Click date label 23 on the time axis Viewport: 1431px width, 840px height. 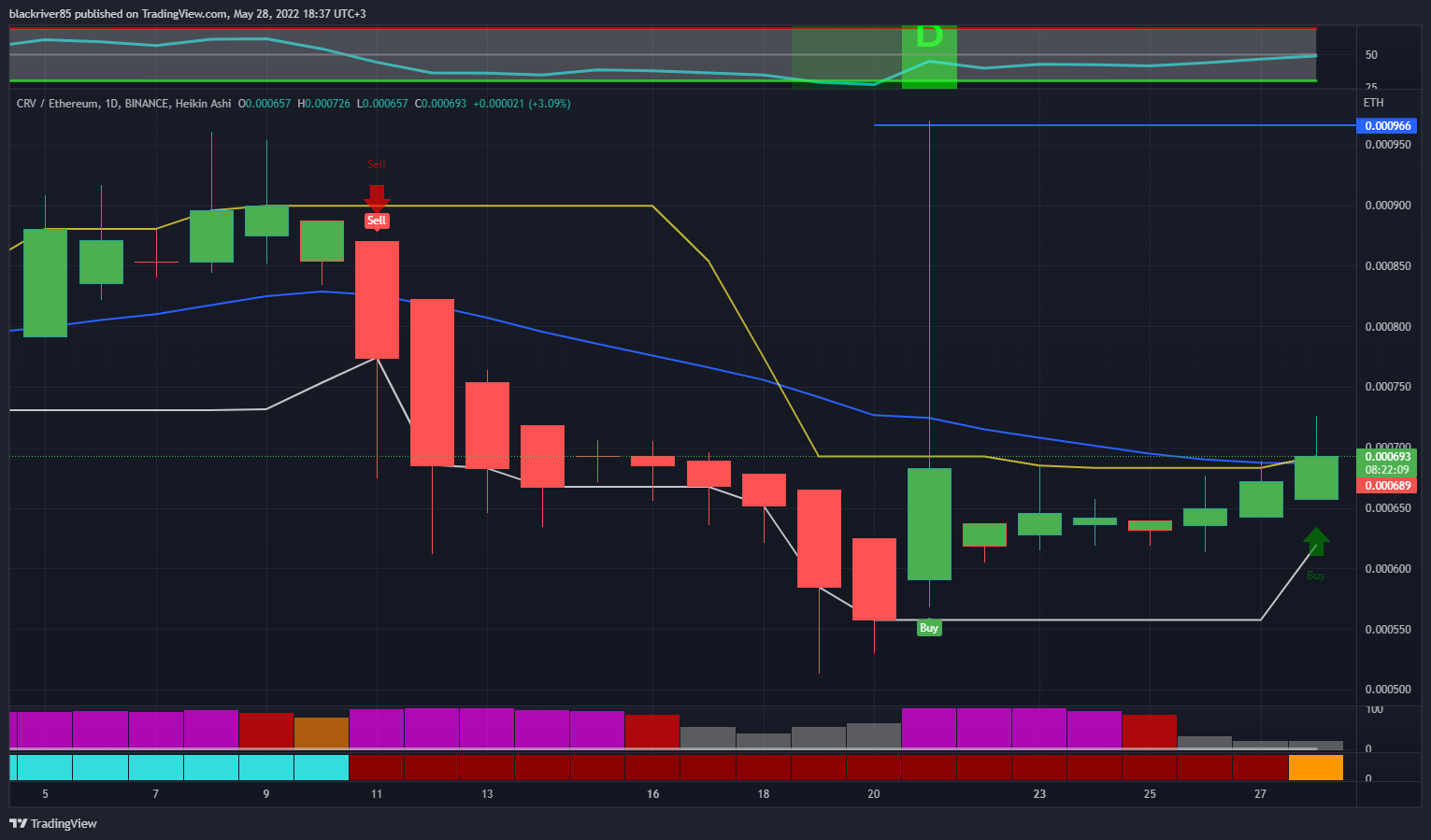coord(1039,794)
